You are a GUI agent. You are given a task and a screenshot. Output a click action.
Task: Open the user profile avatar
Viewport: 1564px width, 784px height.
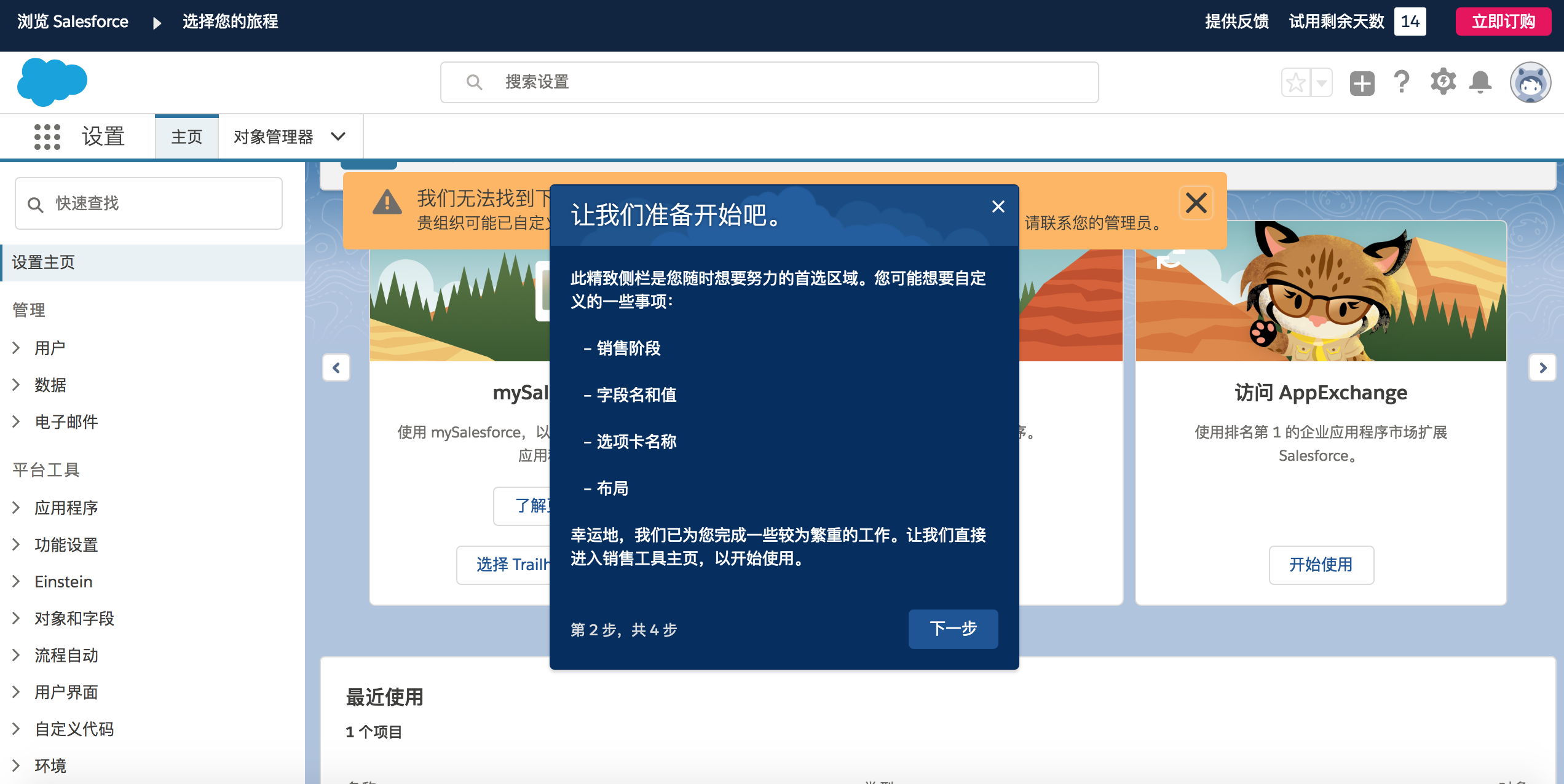coord(1530,82)
